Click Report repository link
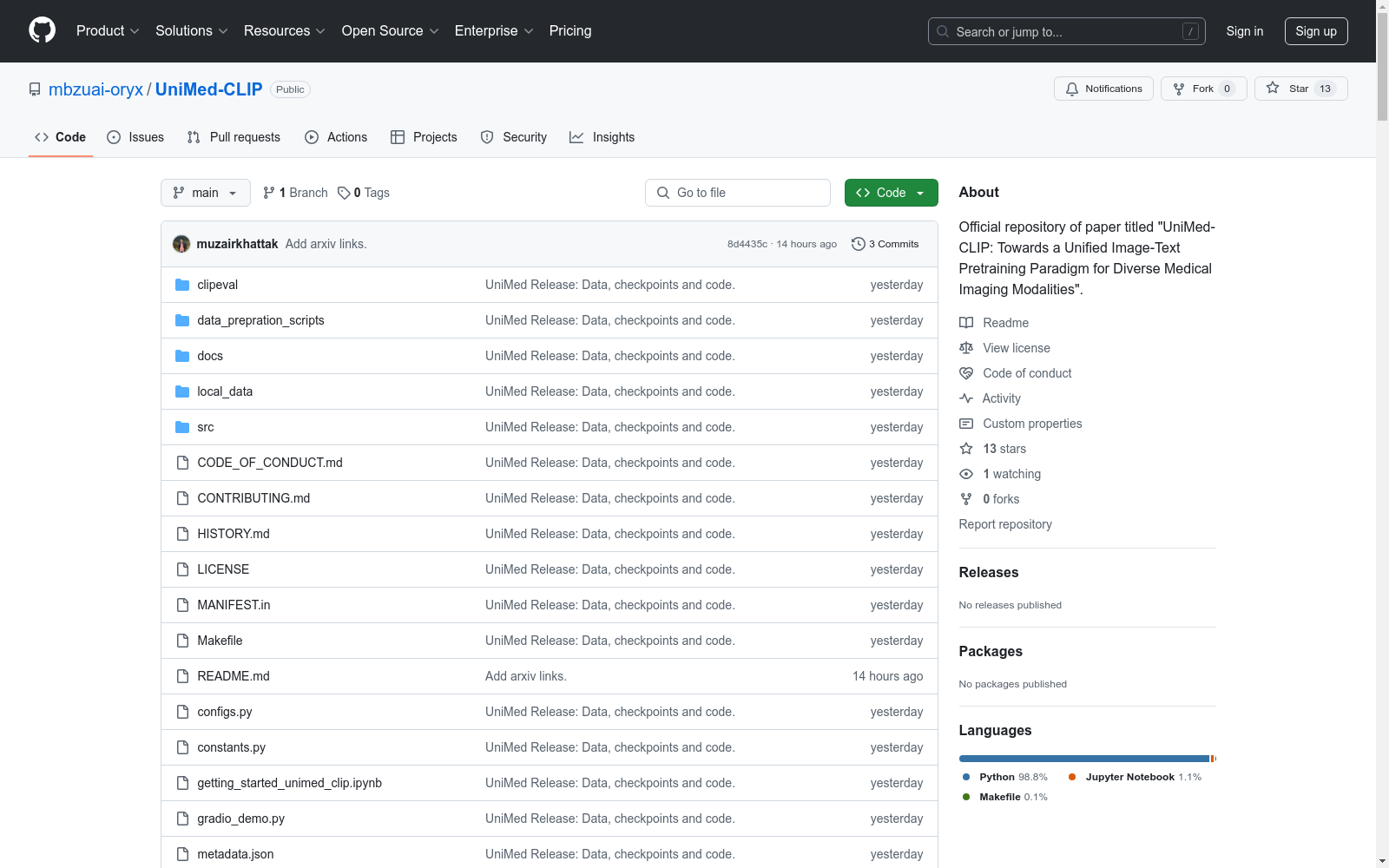This screenshot has height=868, width=1389. 1005,524
